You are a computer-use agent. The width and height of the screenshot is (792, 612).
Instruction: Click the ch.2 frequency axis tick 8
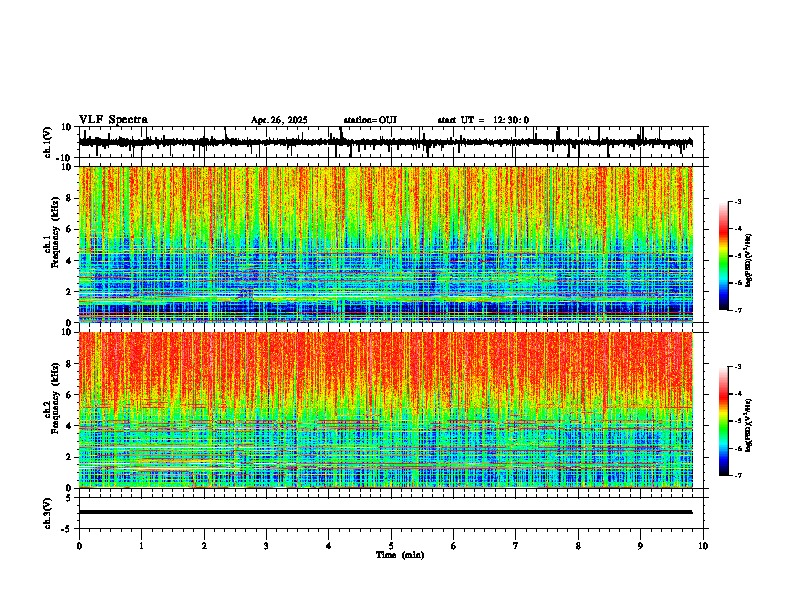(x=70, y=364)
